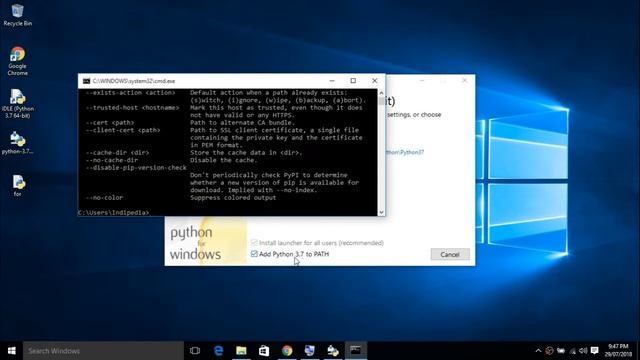Open the network status tray icon

tap(573, 351)
